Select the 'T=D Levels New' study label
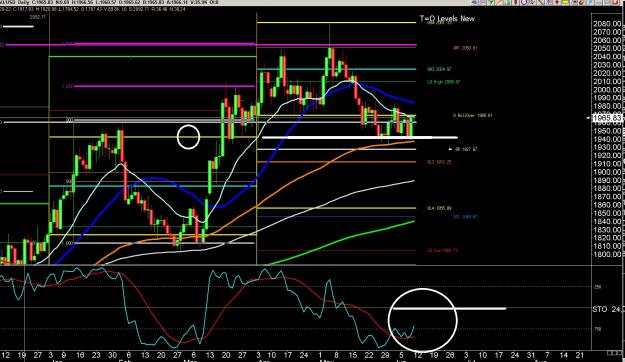The image size is (625, 362). [x=447, y=18]
